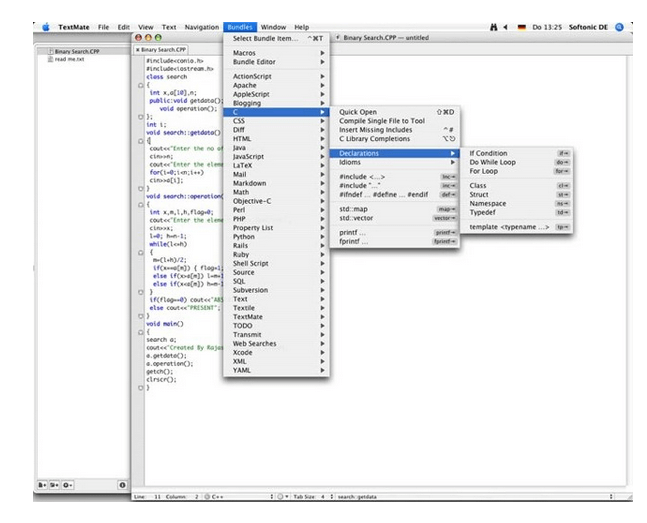Open the Subversion bundle submenu
647x523 pixels.
coord(276,290)
